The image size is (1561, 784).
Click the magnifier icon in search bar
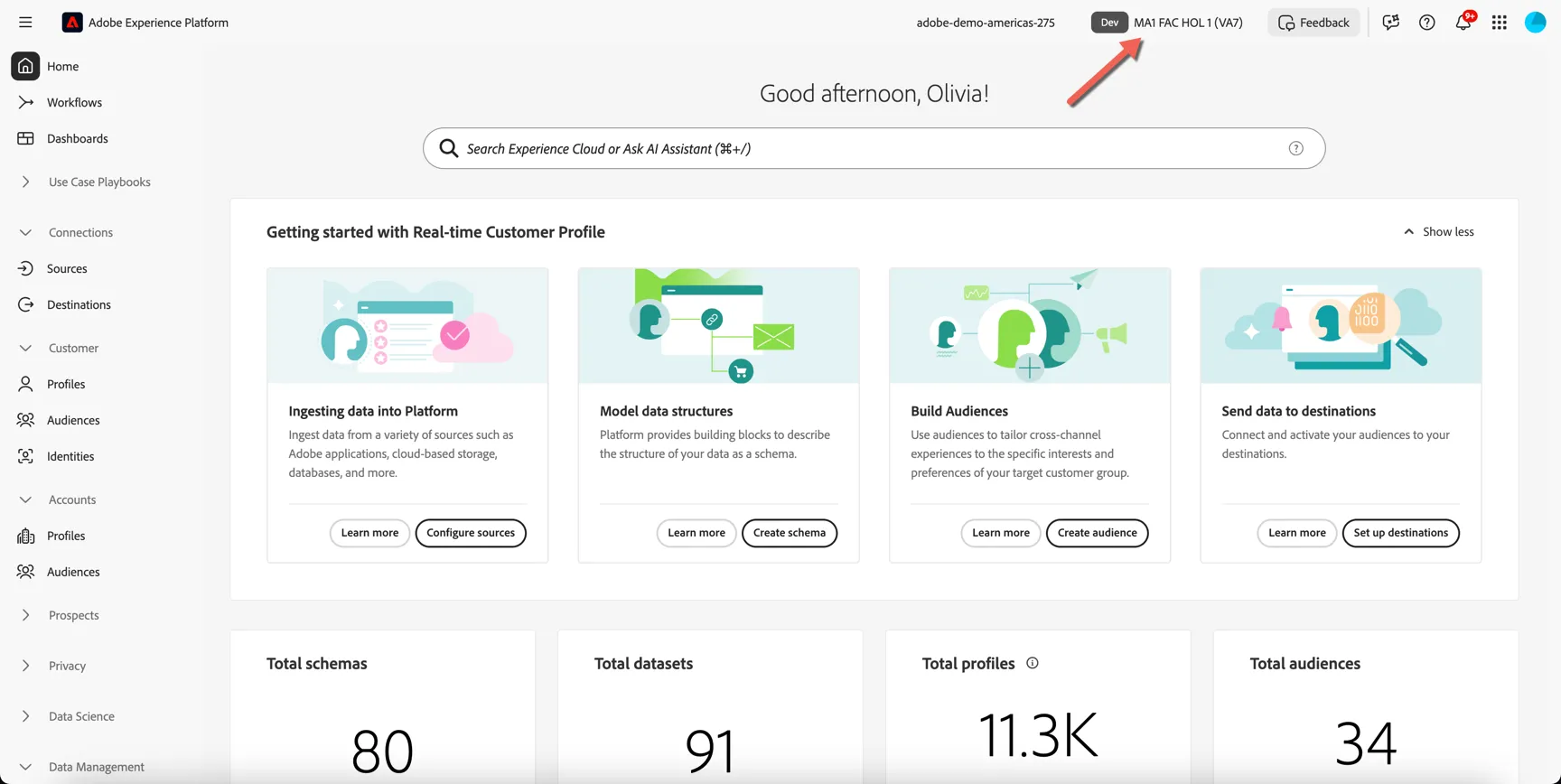pyautogui.click(x=449, y=148)
